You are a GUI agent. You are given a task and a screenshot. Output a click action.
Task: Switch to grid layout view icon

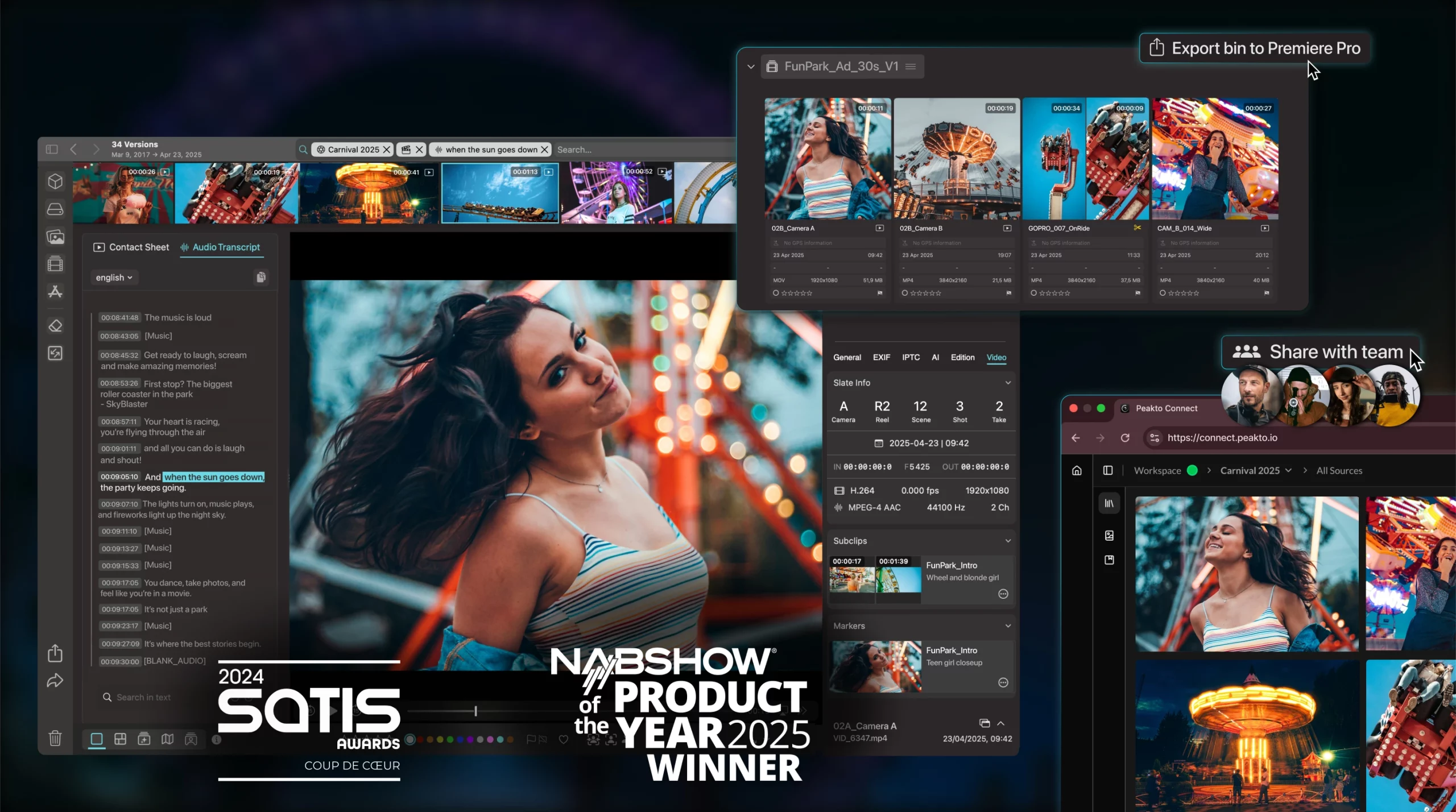120,739
